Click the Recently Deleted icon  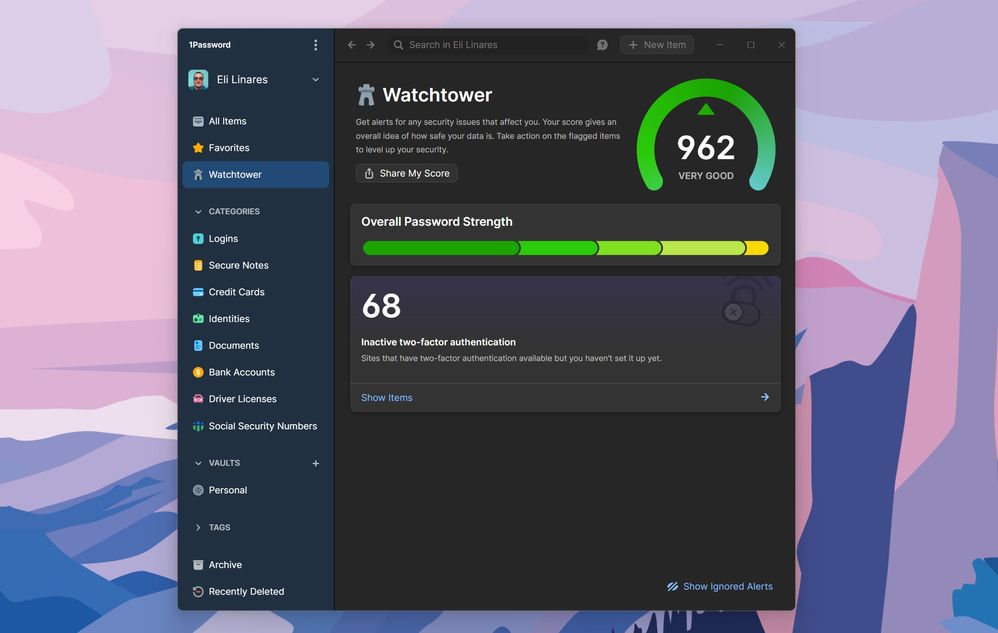[198, 592]
